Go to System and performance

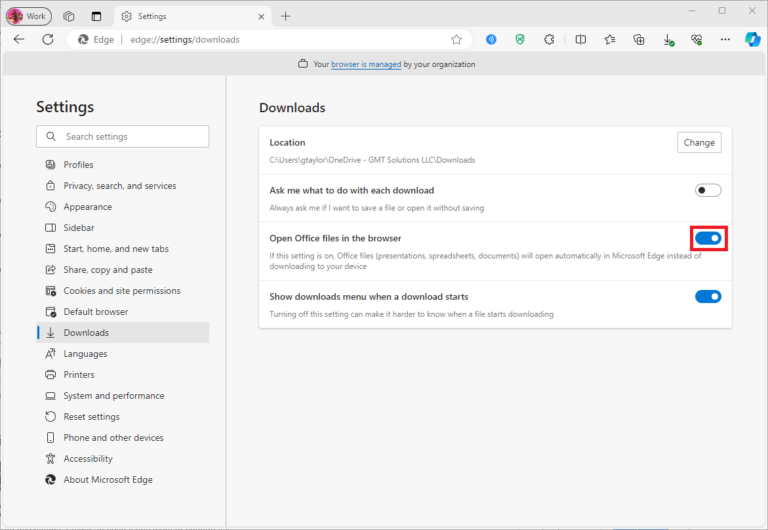[x=122, y=396]
